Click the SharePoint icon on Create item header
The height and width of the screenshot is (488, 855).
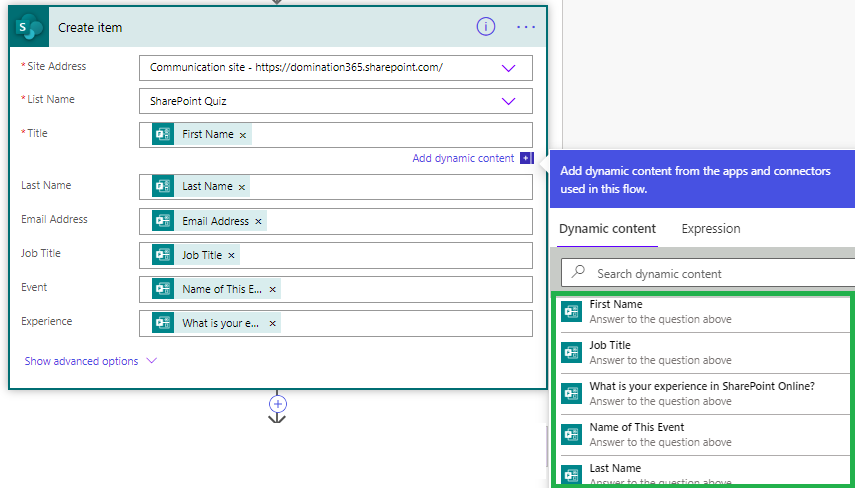pyautogui.click(x=29, y=27)
